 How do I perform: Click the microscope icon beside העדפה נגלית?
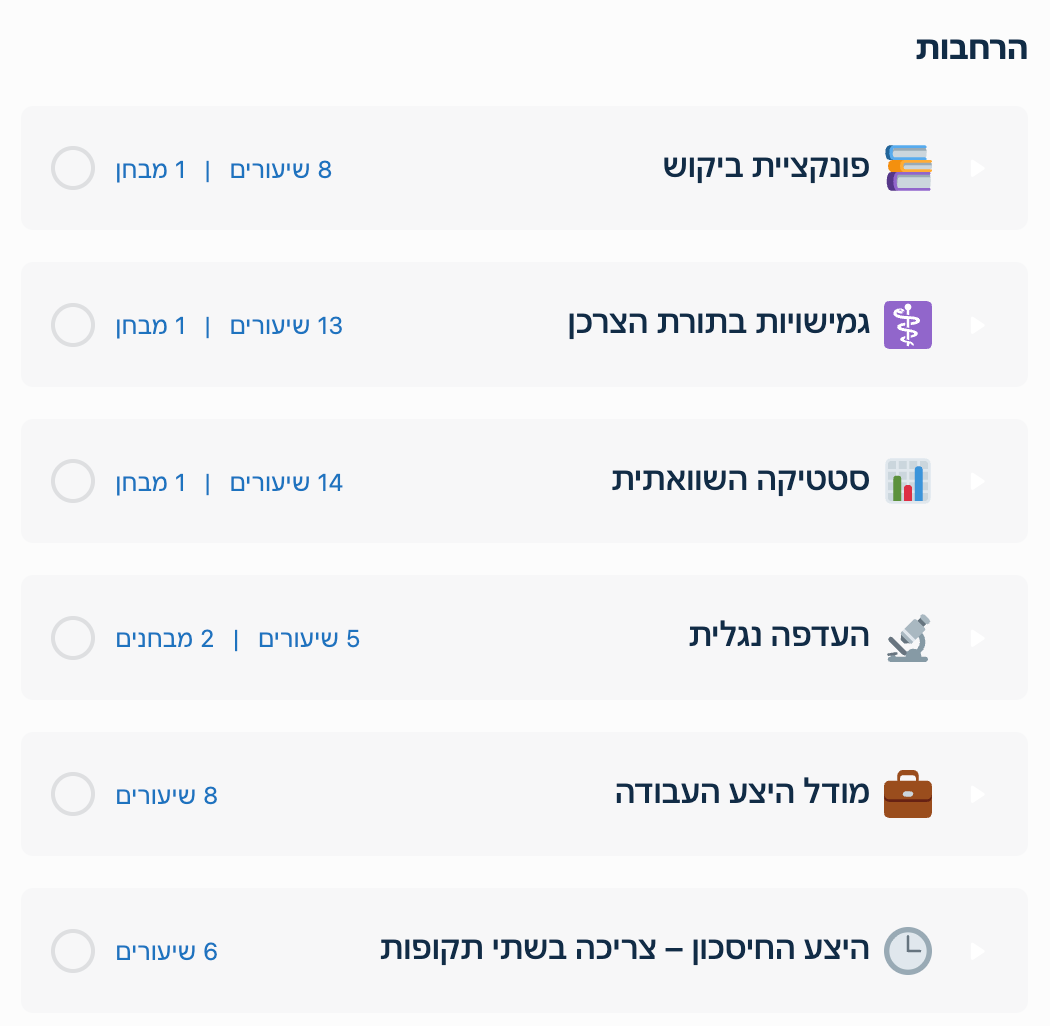coord(908,638)
